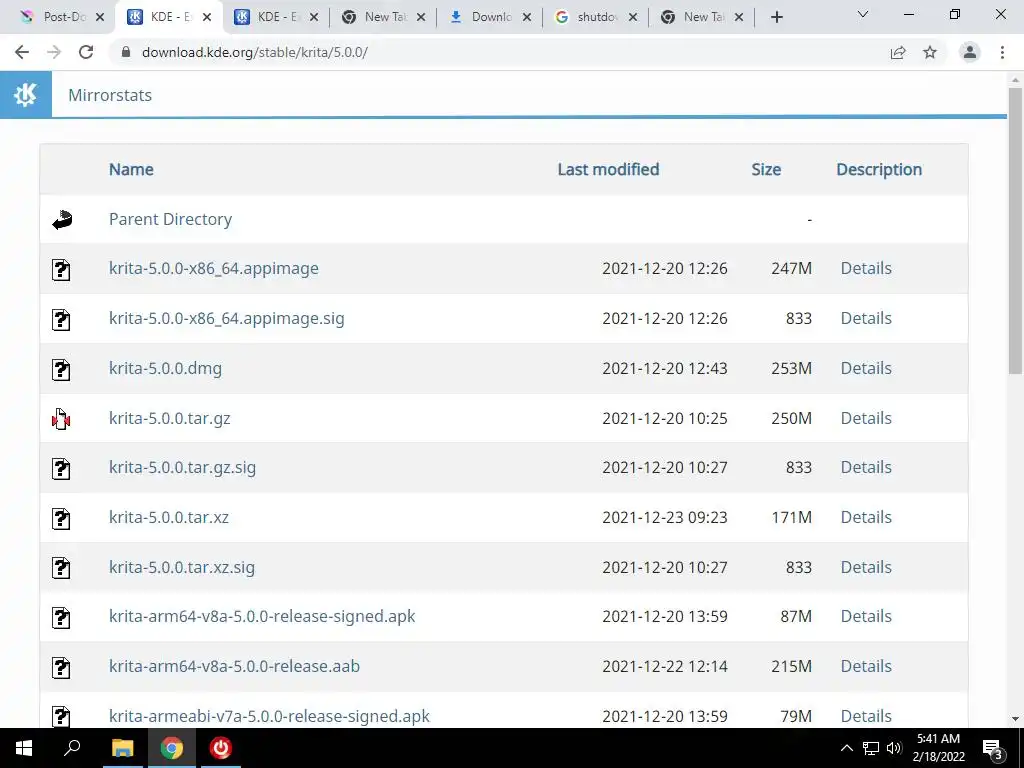This screenshot has width=1024, height=768.
Task: Download krita-arm64-v8a-5.0.0-release.aab
Action: point(234,666)
